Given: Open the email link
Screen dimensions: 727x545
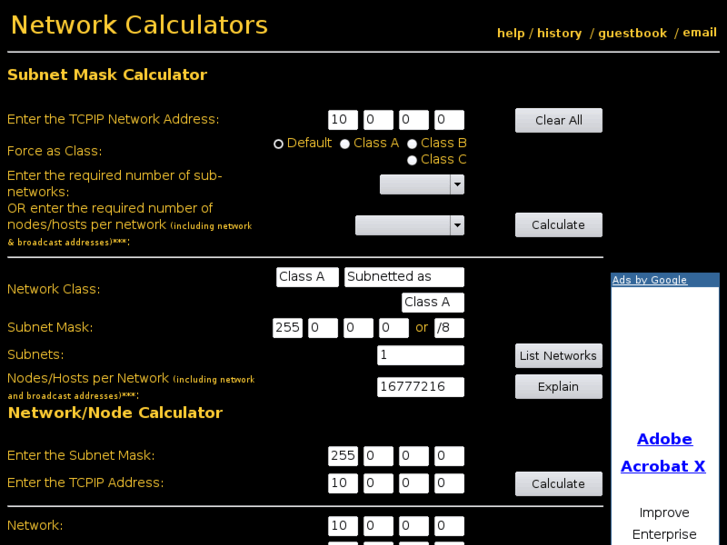Looking at the screenshot, I should (x=700, y=32).
